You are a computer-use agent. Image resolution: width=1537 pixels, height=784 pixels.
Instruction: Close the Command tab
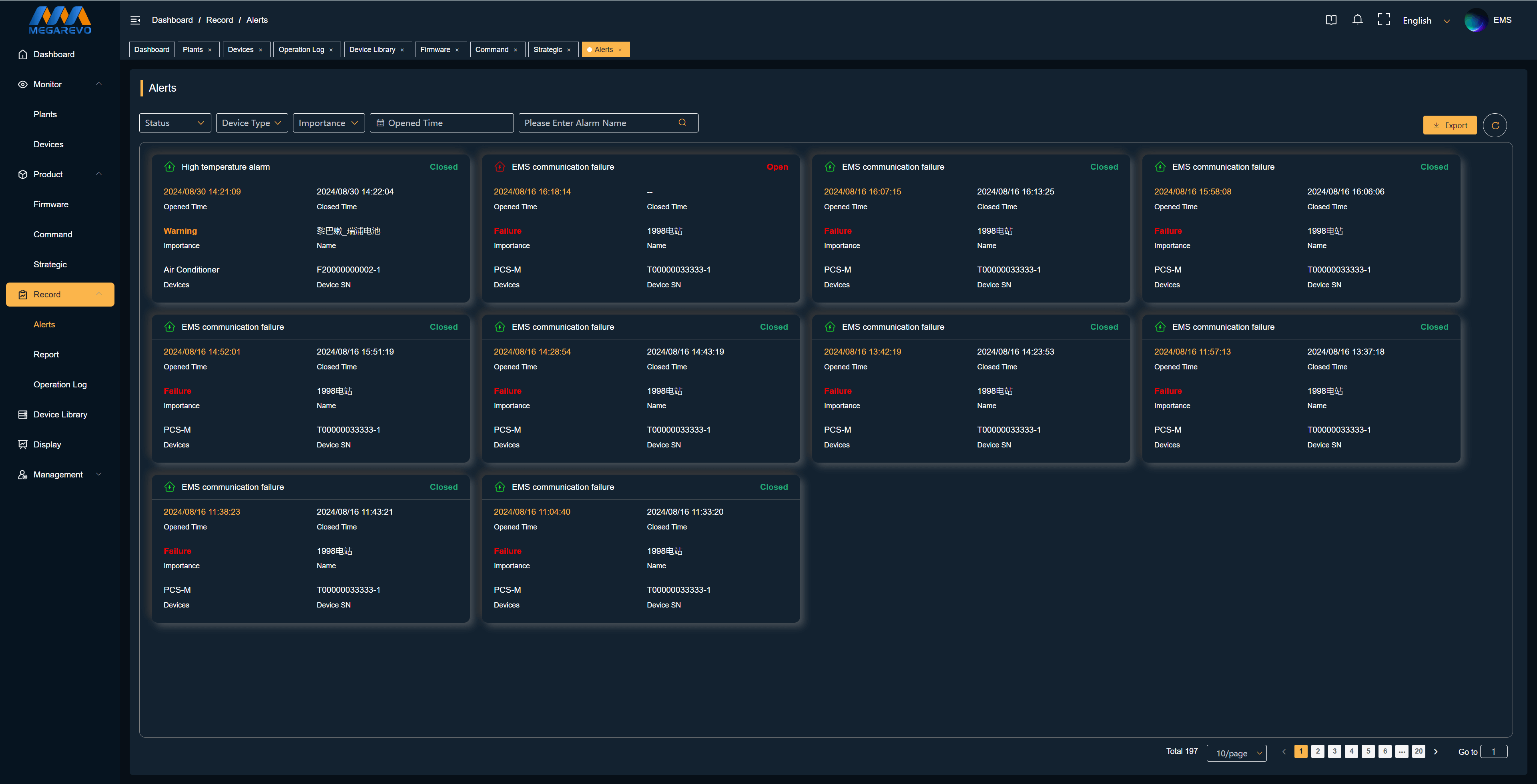click(516, 50)
